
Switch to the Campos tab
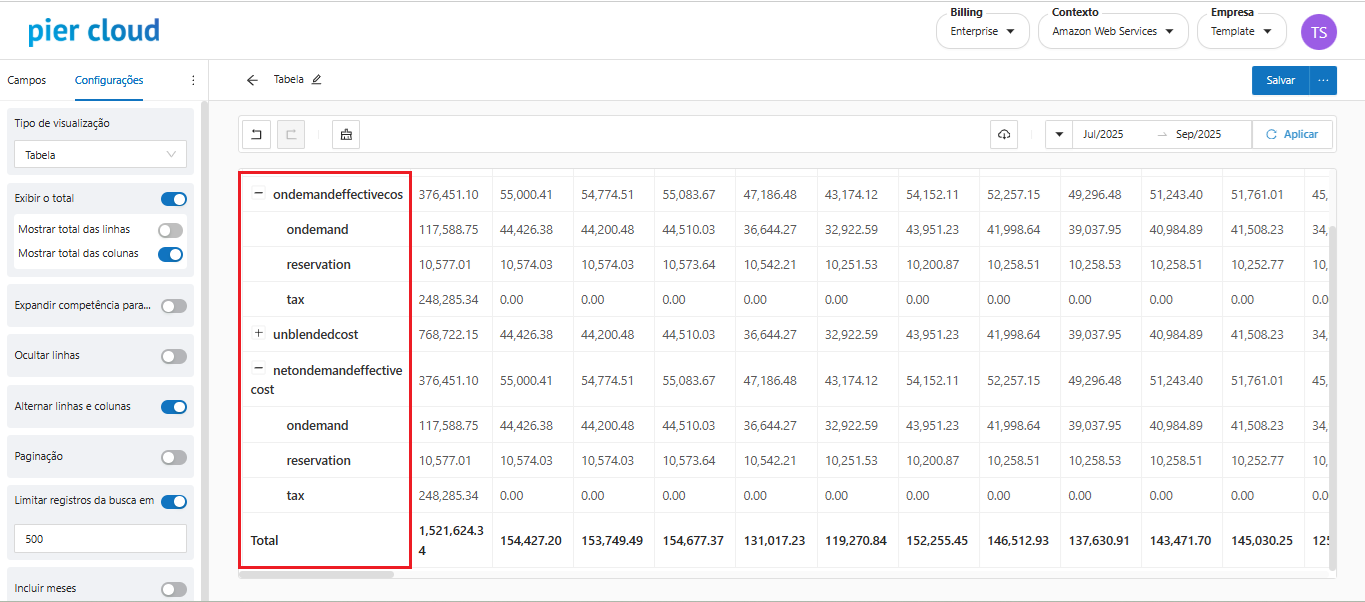(x=27, y=80)
